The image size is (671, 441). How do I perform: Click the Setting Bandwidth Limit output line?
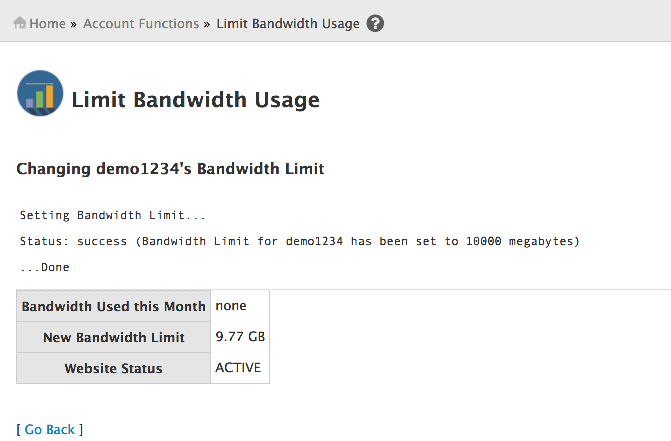tap(113, 215)
